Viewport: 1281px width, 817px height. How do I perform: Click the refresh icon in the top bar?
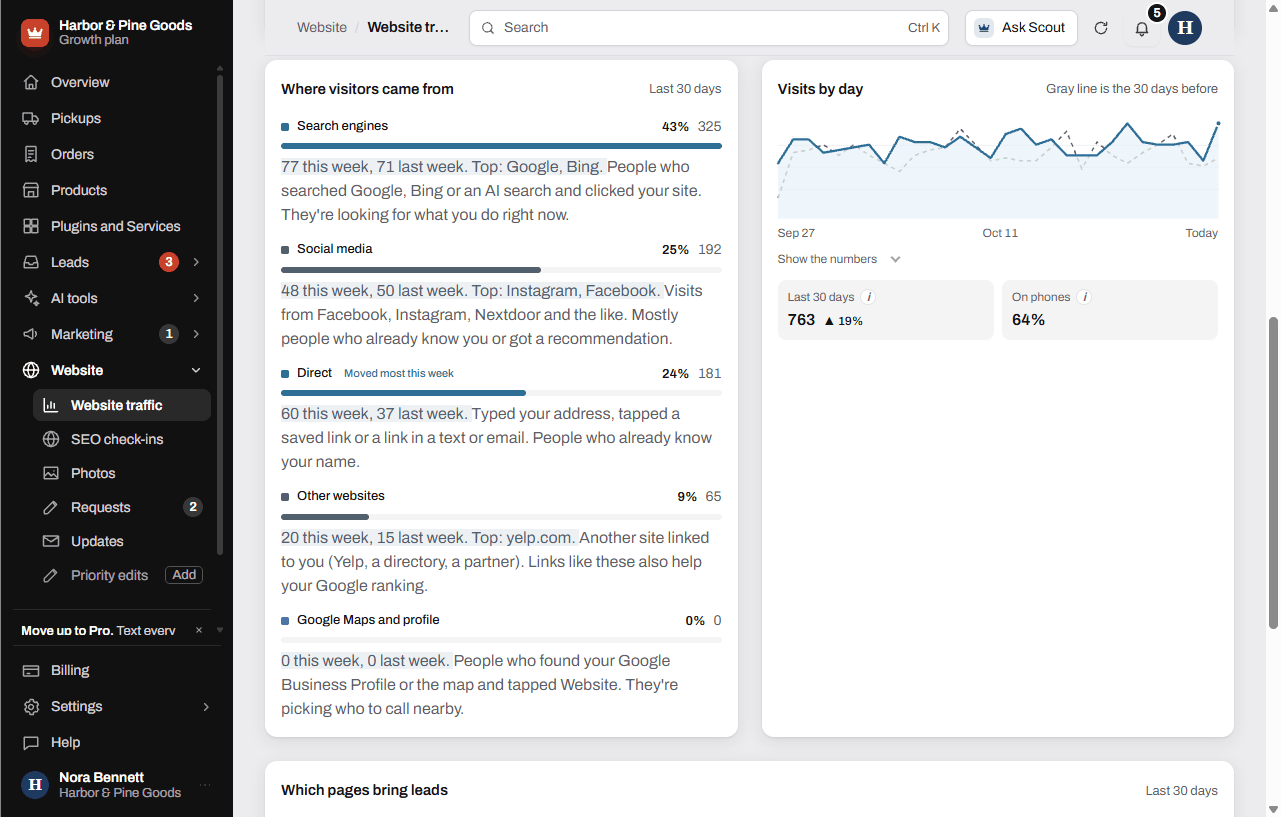[1101, 28]
